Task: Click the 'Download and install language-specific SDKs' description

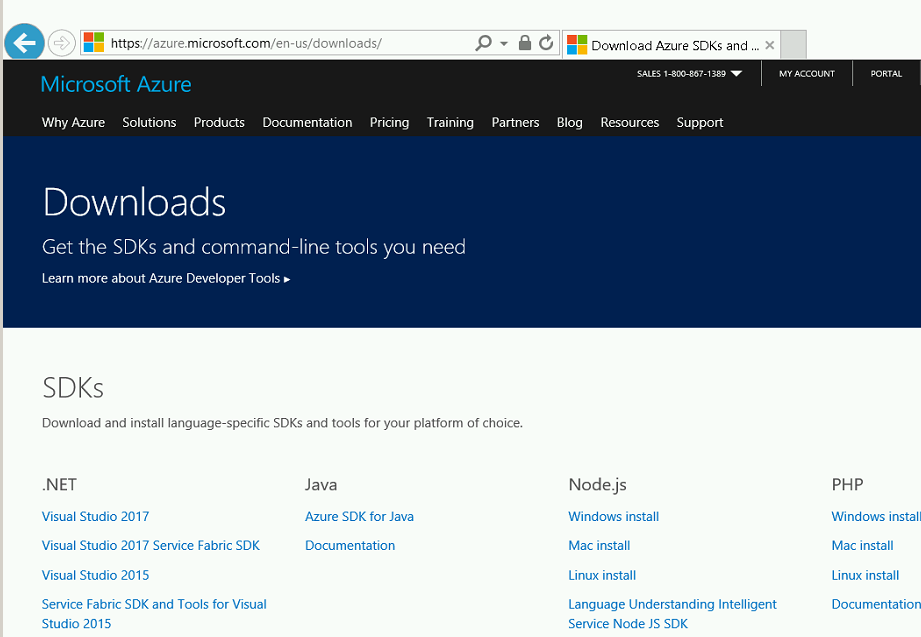Action: click(282, 423)
